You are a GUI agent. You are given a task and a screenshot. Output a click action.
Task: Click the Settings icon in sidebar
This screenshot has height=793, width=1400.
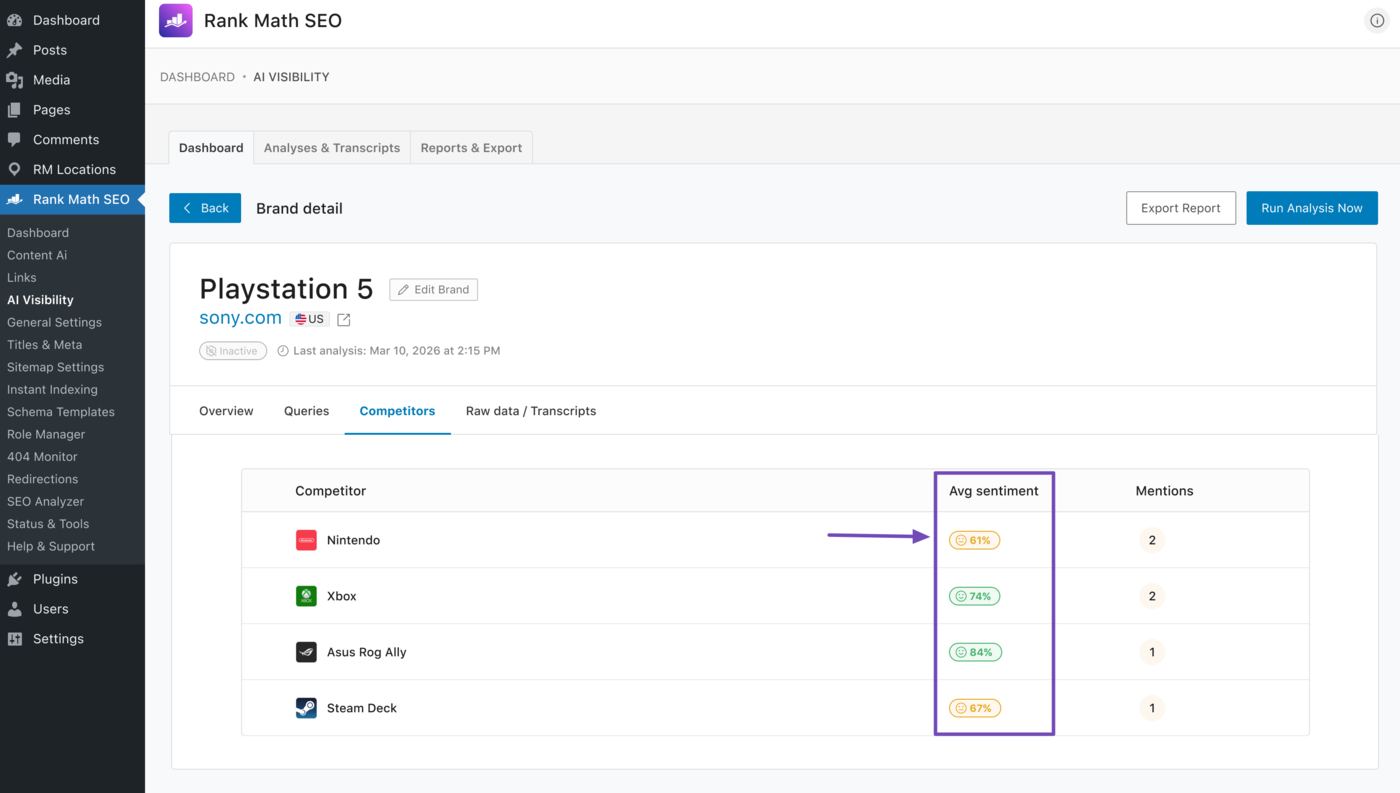pyautogui.click(x=15, y=639)
